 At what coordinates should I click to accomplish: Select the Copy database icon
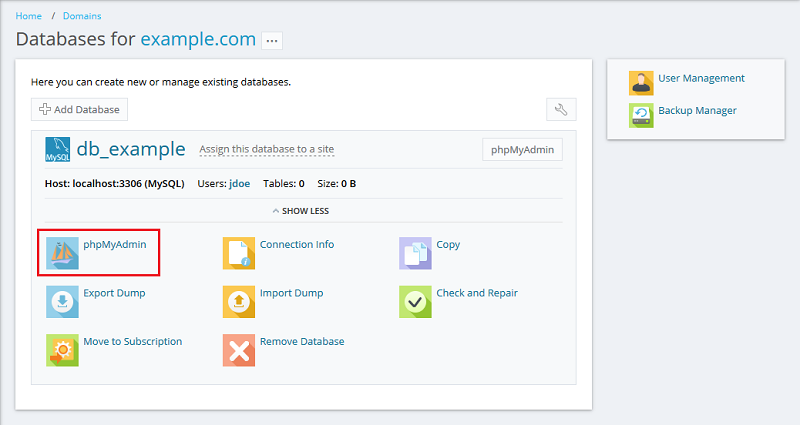415,253
